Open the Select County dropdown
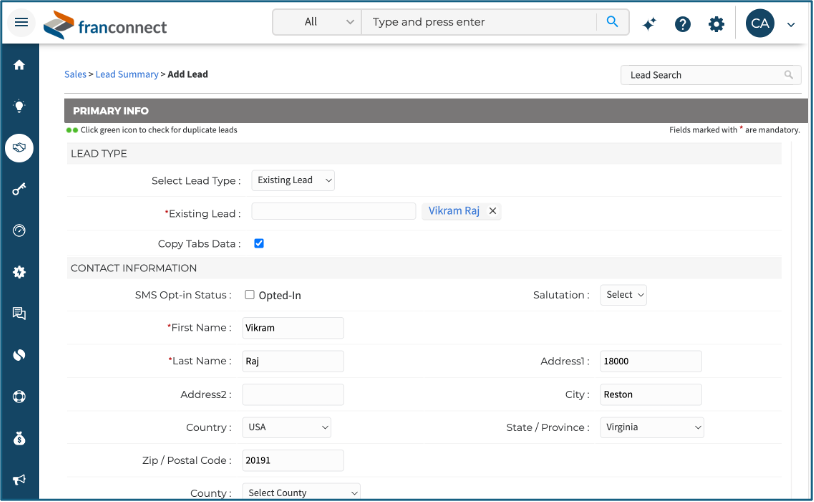The height and width of the screenshot is (502, 814). pos(301,493)
